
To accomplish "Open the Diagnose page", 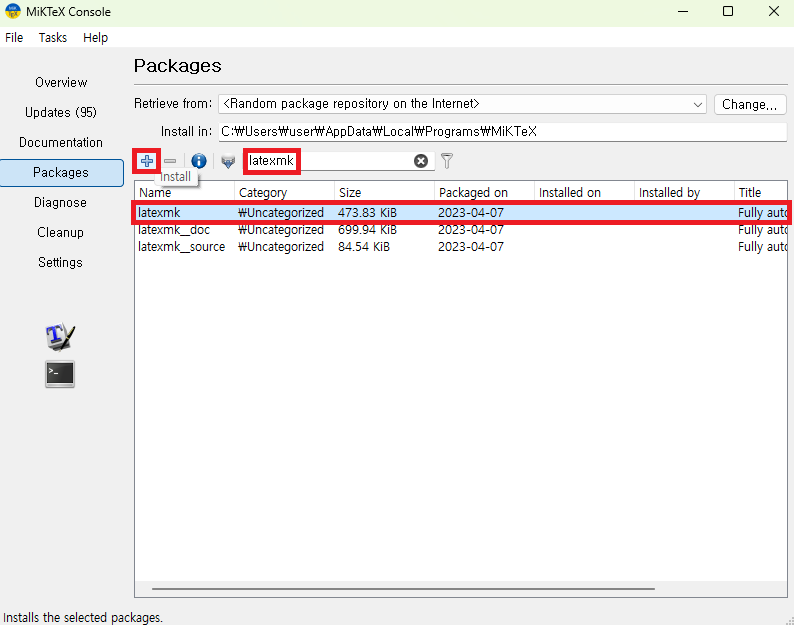I will [x=61, y=203].
